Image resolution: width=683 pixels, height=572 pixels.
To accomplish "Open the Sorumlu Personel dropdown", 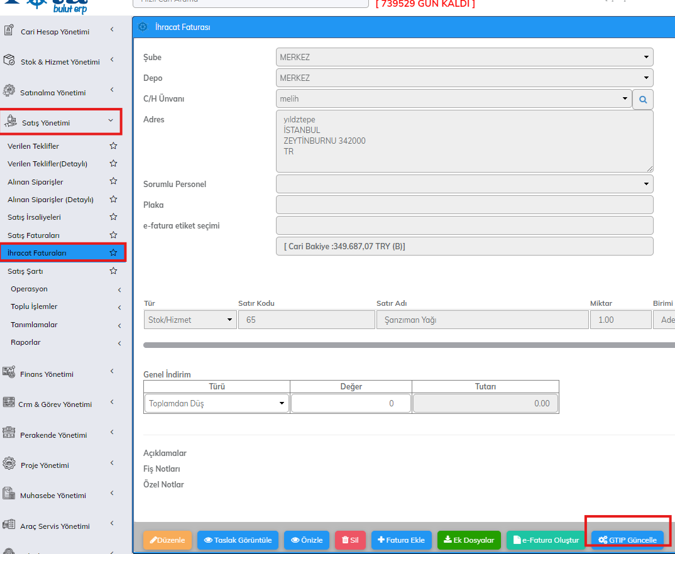I will (464, 184).
